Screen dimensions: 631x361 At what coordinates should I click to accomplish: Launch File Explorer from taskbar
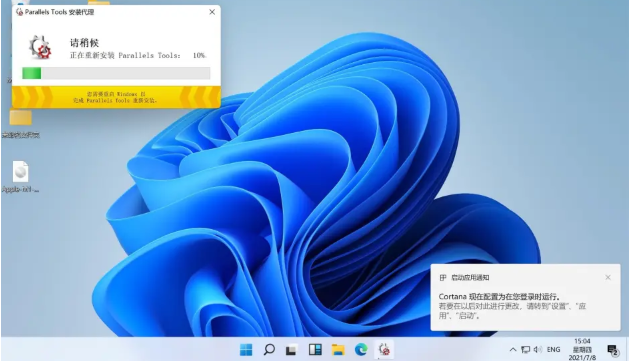tap(338, 349)
